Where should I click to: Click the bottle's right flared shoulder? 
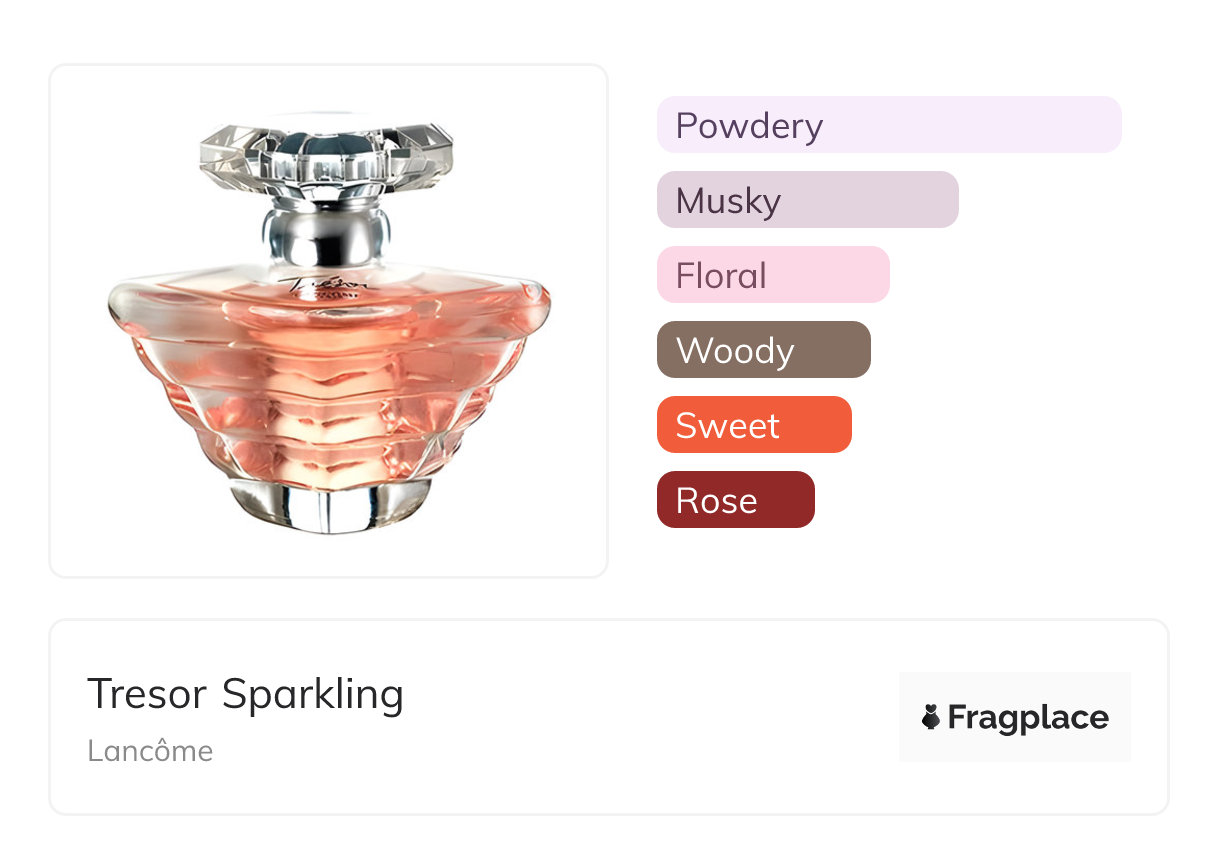518,303
